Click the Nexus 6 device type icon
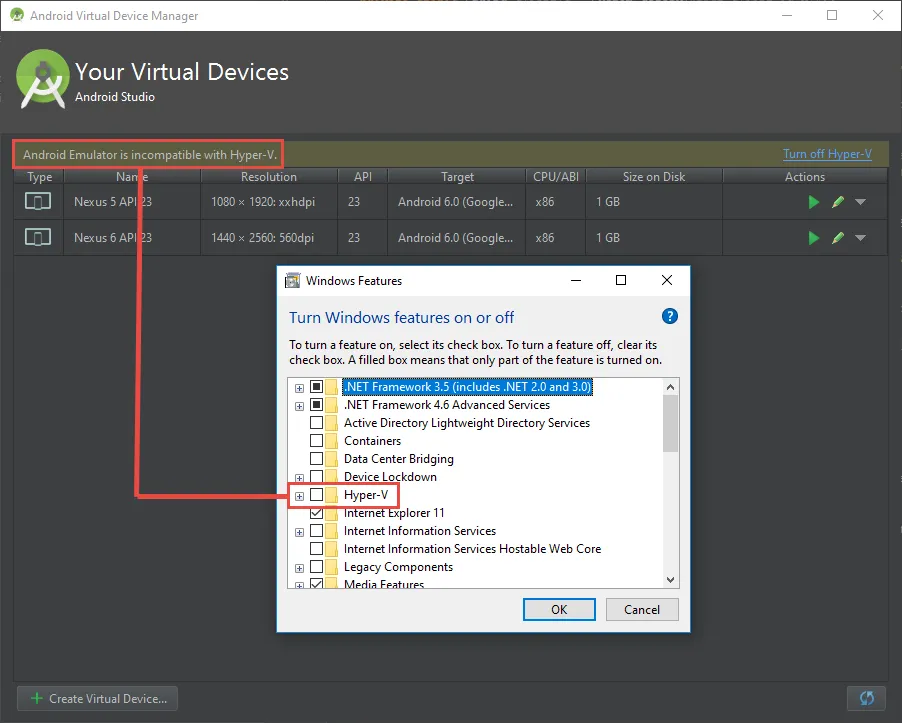The image size is (902, 723). (x=38, y=237)
